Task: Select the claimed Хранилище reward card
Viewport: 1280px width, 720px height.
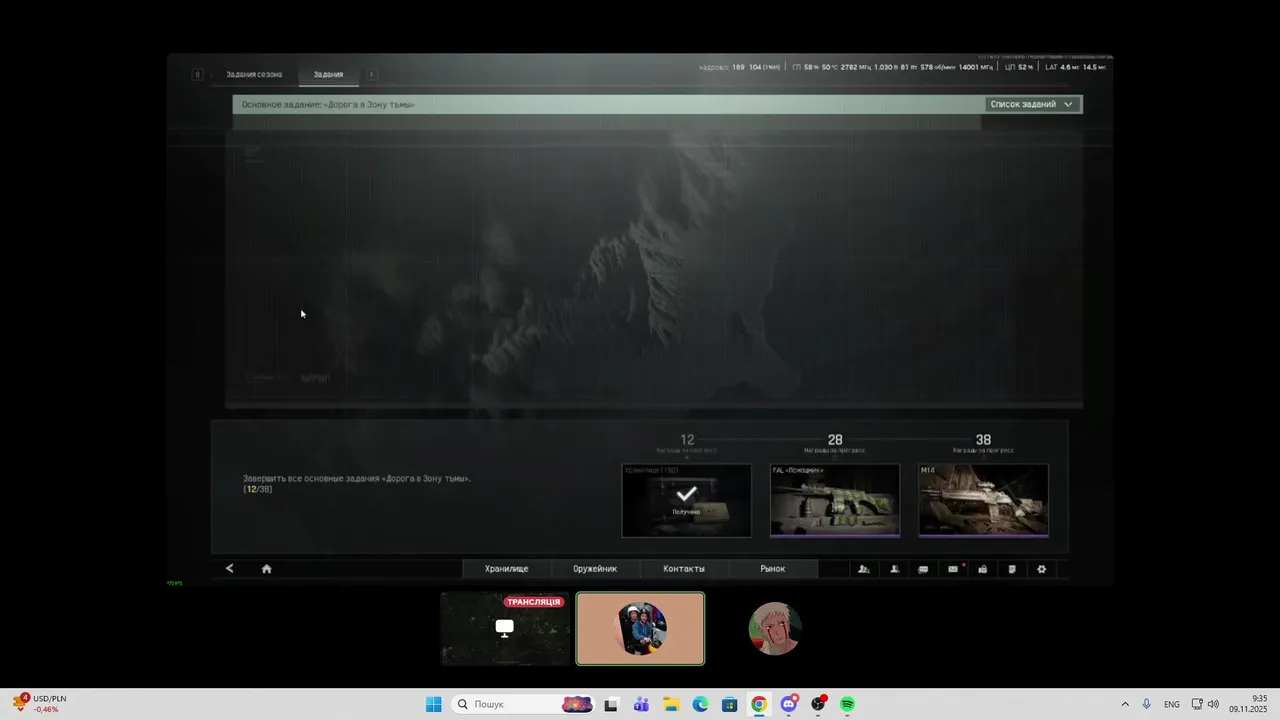Action: point(686,500)
